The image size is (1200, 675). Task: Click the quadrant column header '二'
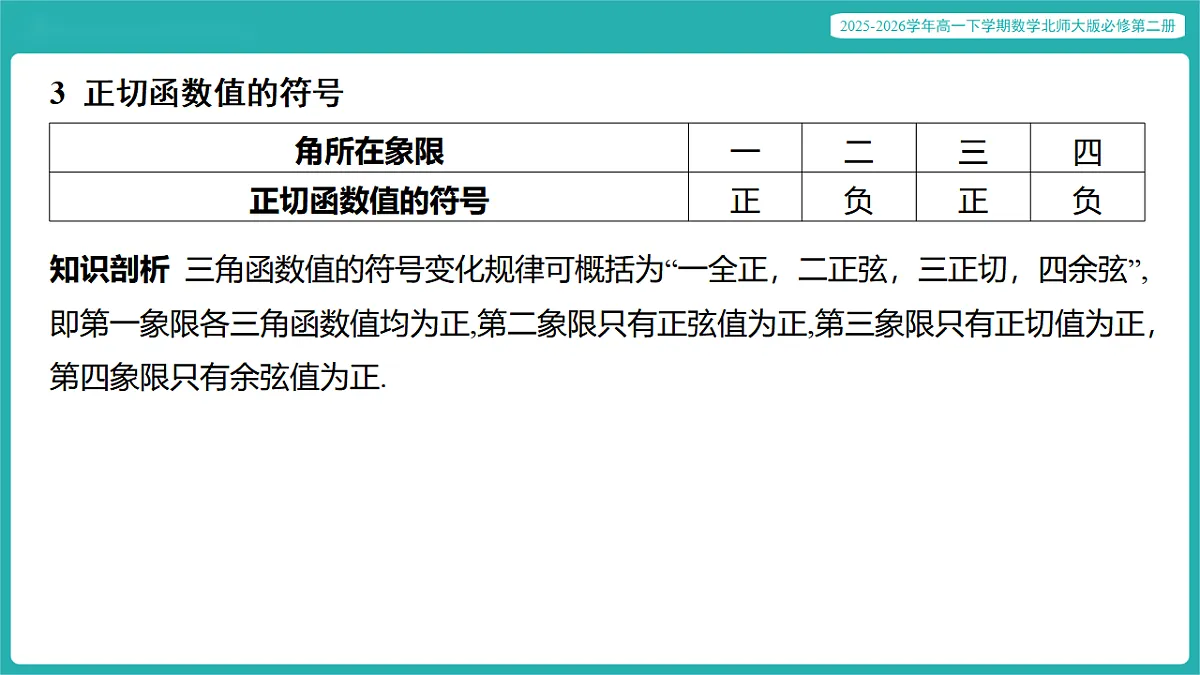point(859,149)
